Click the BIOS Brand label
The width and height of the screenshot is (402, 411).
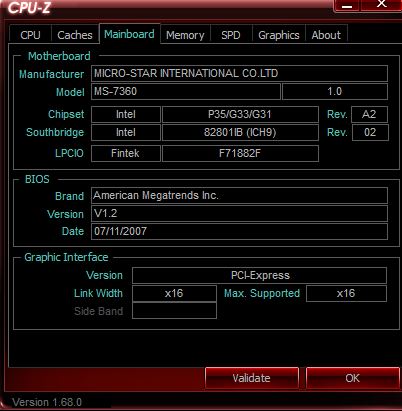point(69,196)
